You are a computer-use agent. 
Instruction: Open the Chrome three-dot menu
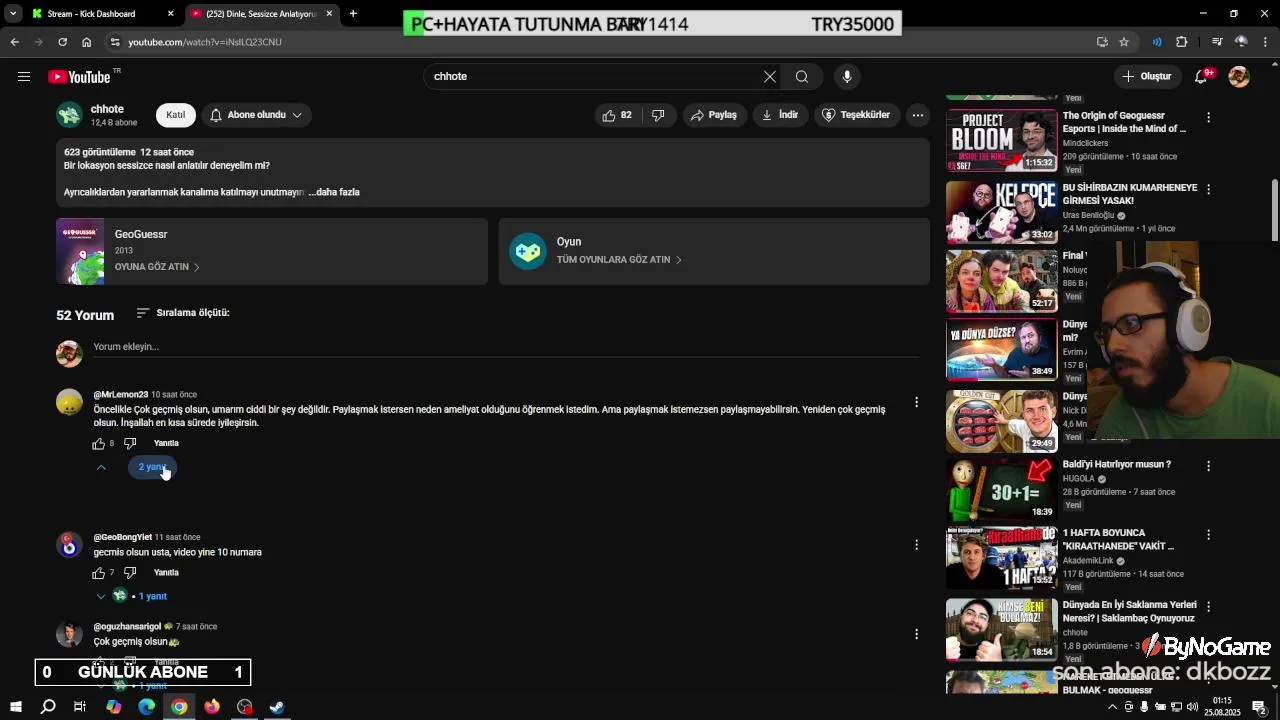(x=1266, y=42)
